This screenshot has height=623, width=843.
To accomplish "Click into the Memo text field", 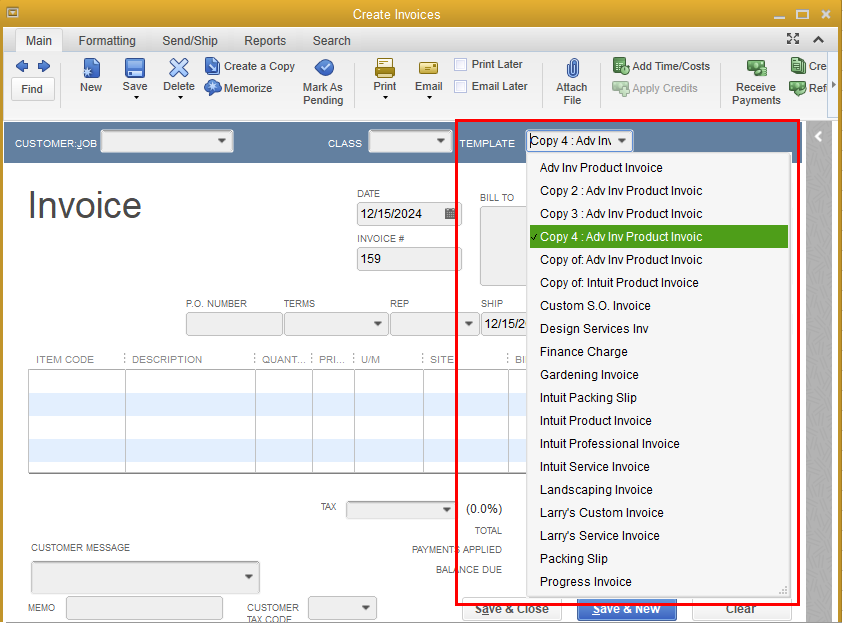I will tap(144, 608).
